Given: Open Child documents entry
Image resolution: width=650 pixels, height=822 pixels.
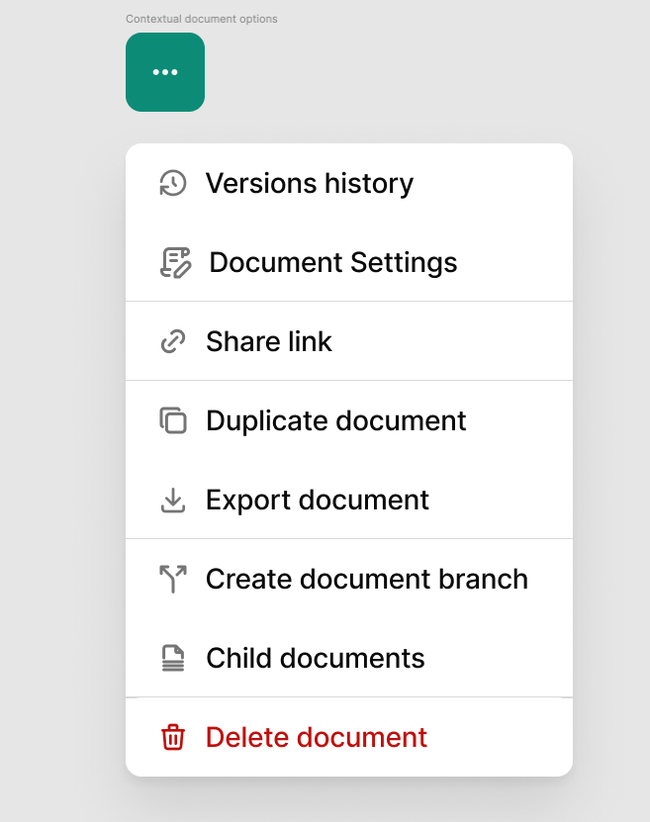Looking at the screenshot, I should 315,658.
